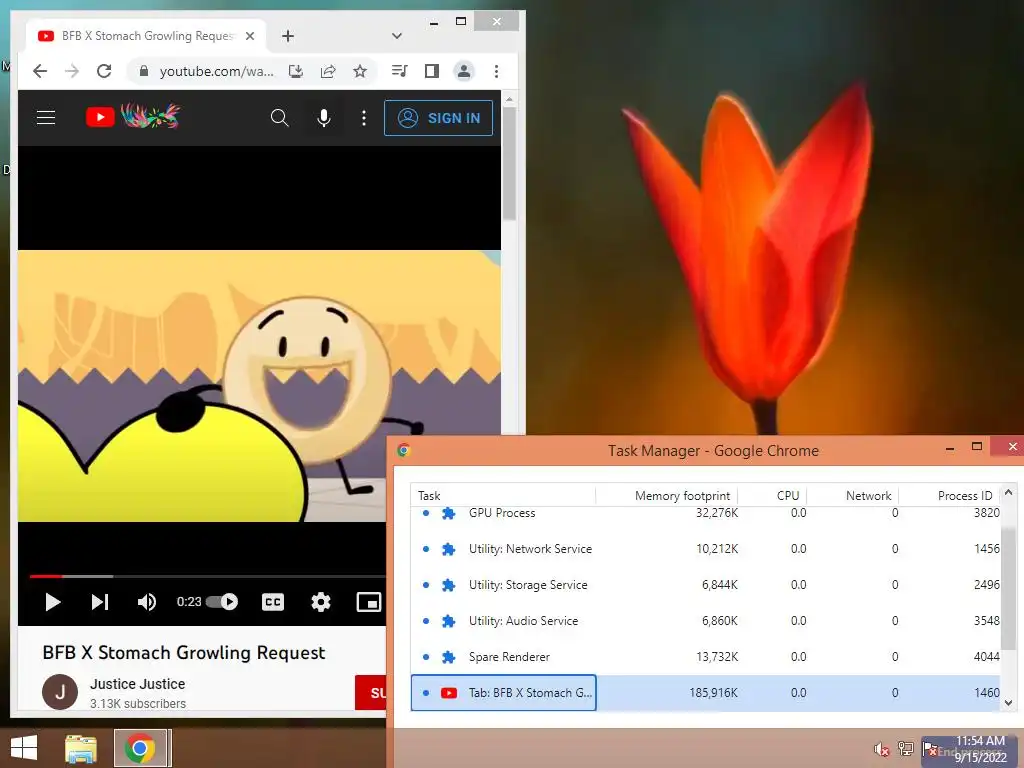Click the video frame
This screenshot has height=768, width=1024.
(259, 385)
